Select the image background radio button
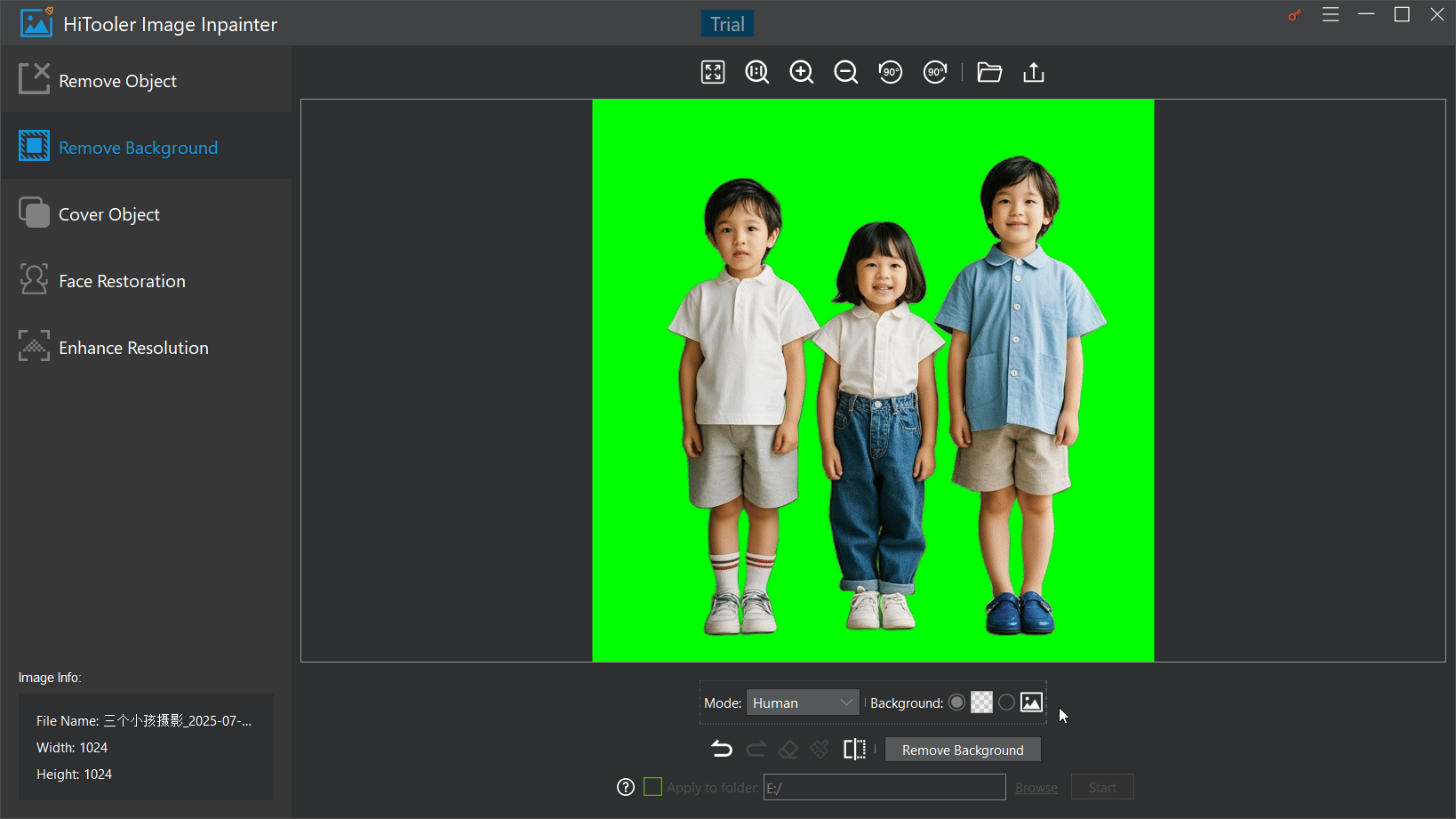 (1006, 703)
